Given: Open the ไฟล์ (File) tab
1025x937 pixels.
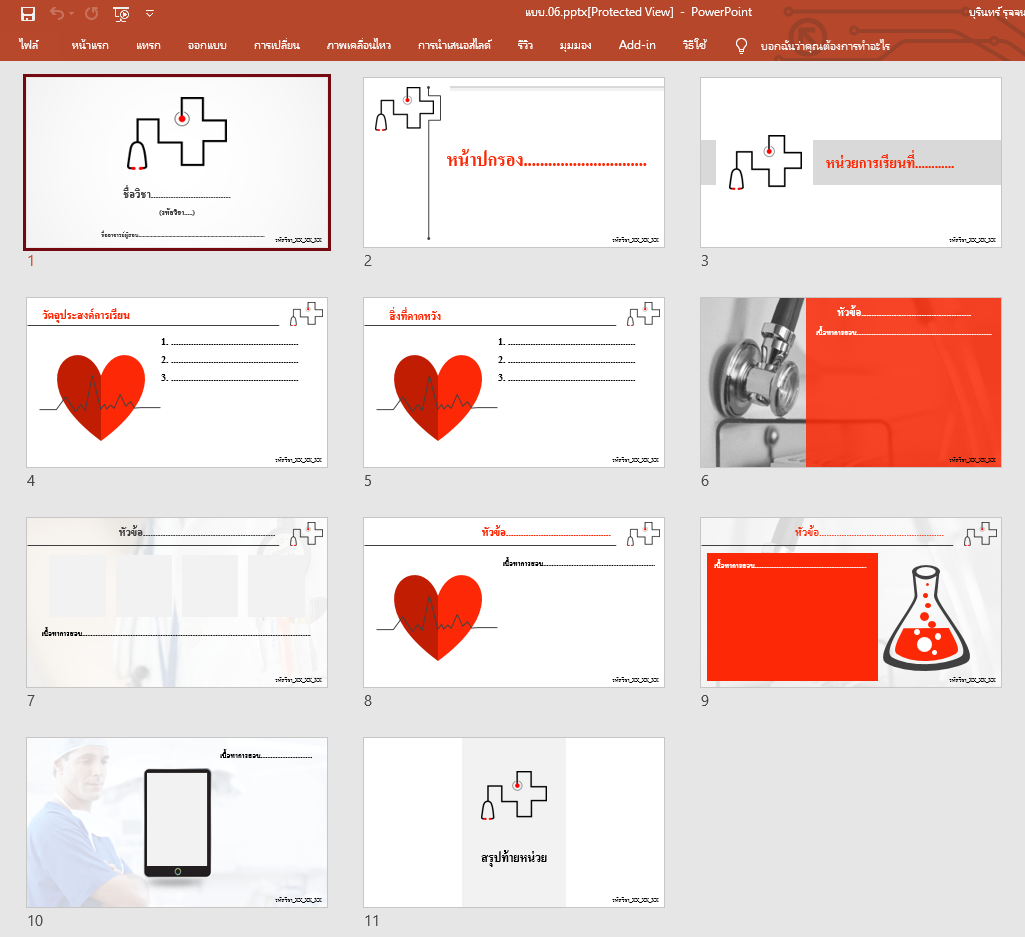Looking at the screenshot, I should (x=28, y=45).
